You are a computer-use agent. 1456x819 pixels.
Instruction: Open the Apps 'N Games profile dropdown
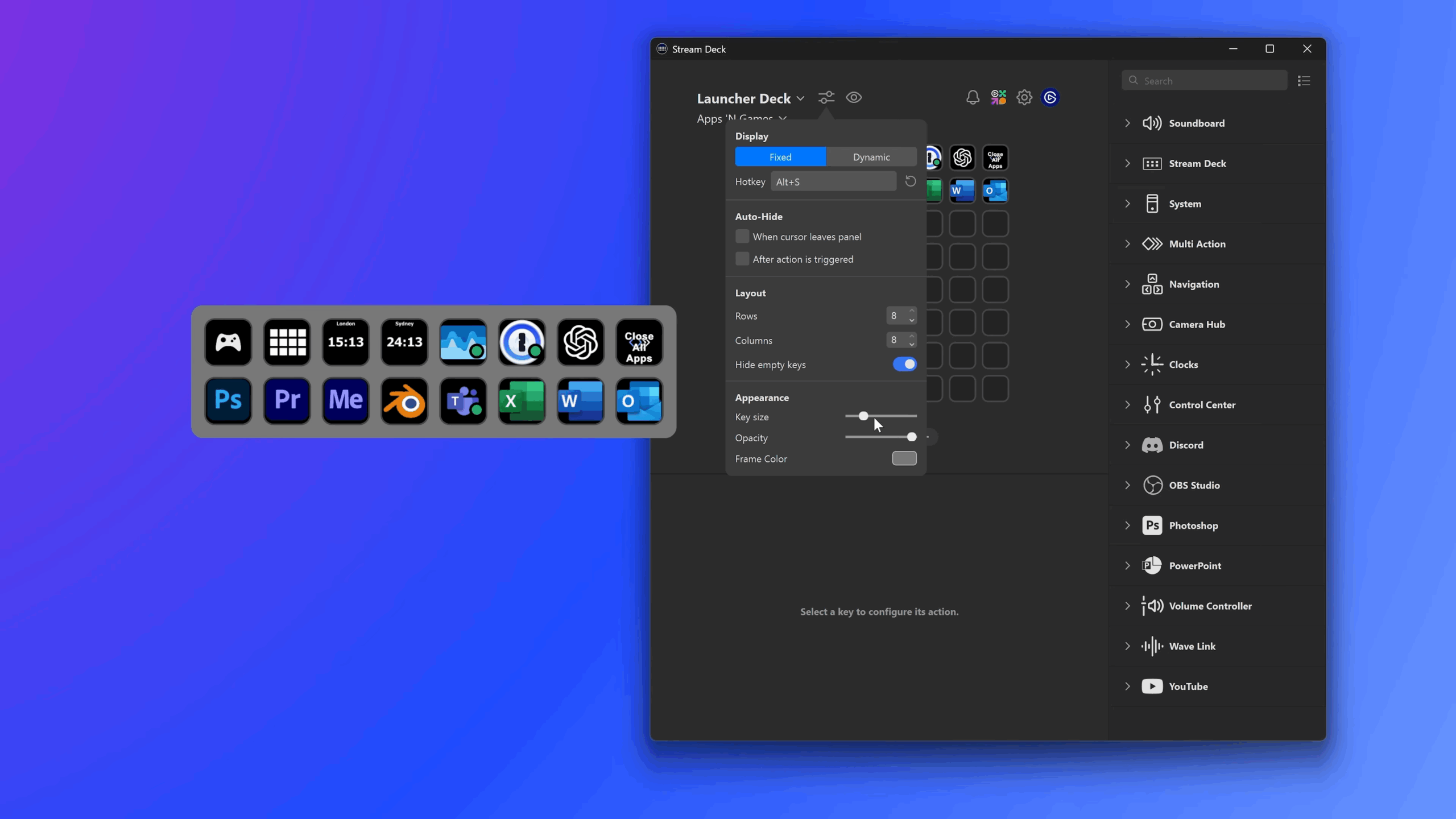pos(742,118)
